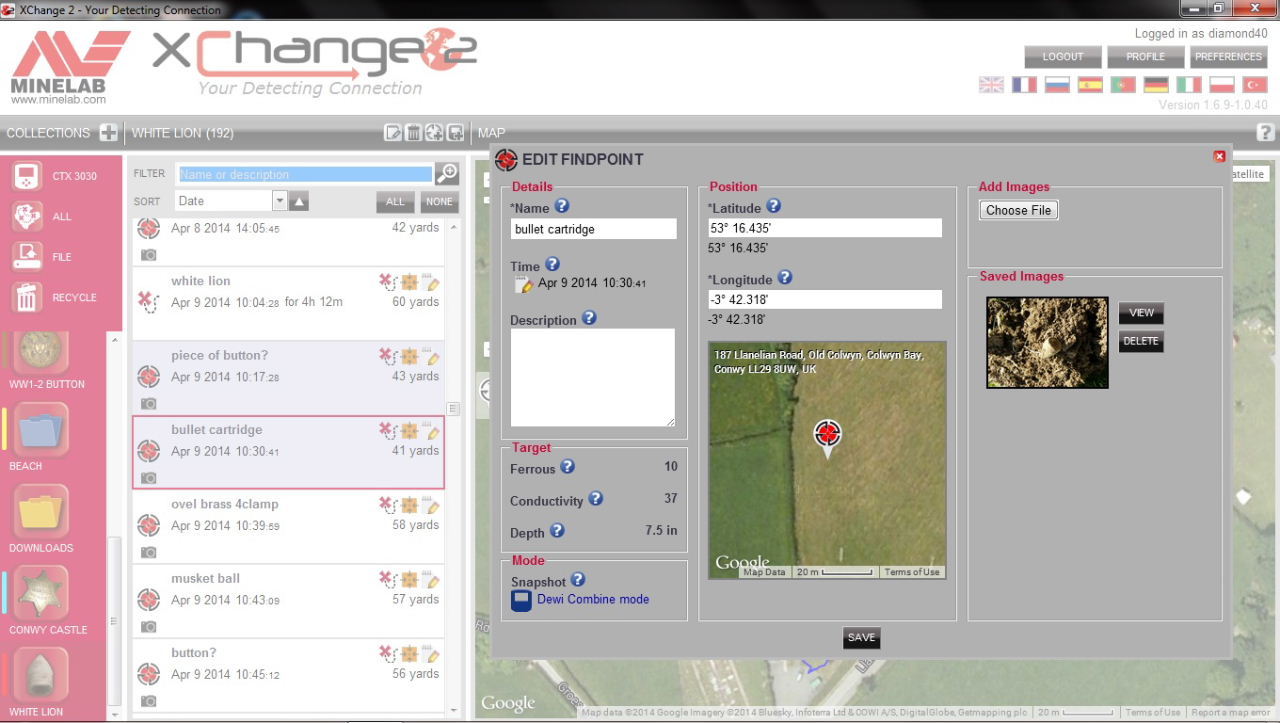The image size is (1280, 723).
Task: Close the Edit Findpoint dialog
Action: point(1219,156)
